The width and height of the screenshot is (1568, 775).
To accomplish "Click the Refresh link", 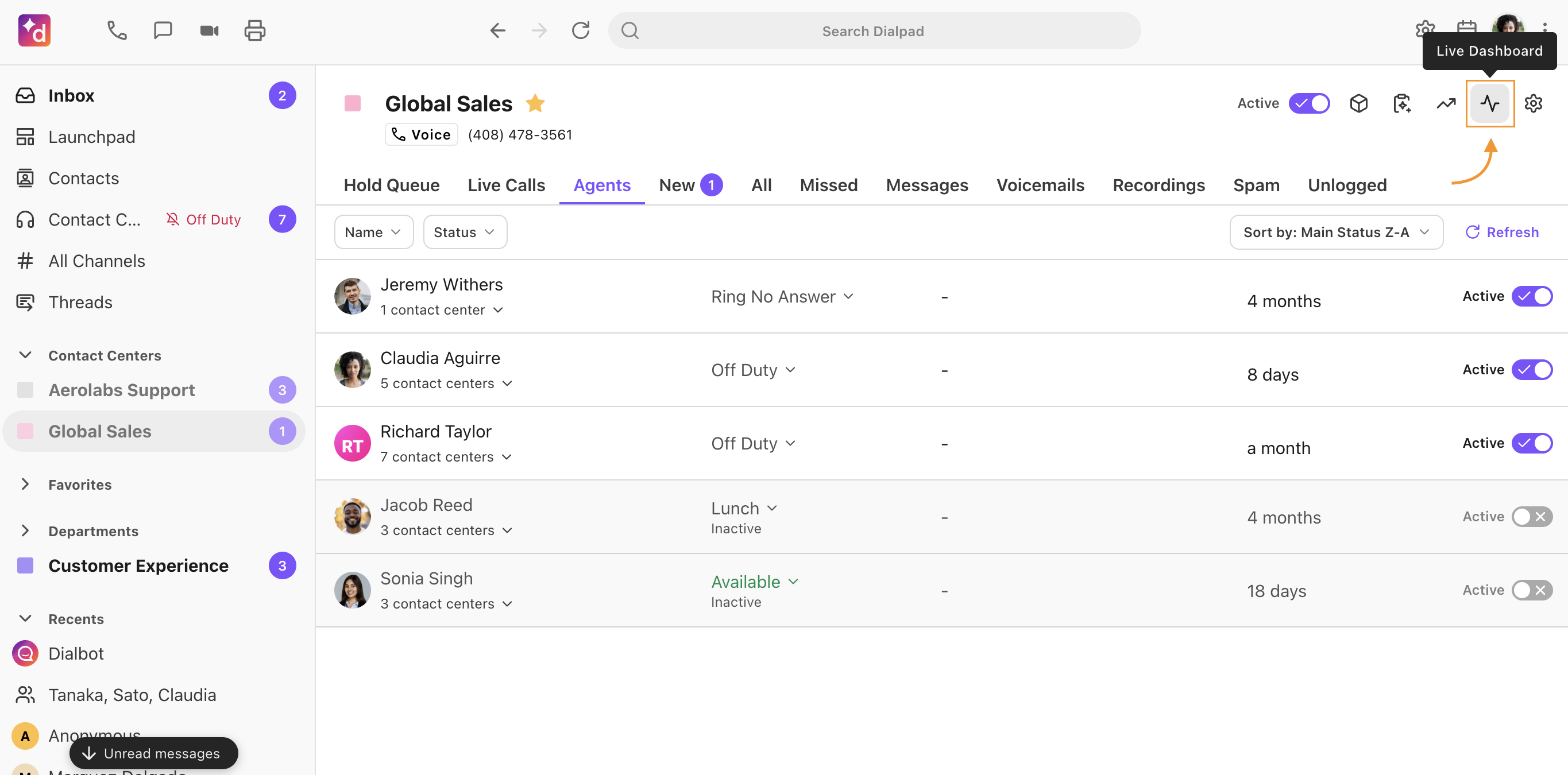I will pos(1501,232).
